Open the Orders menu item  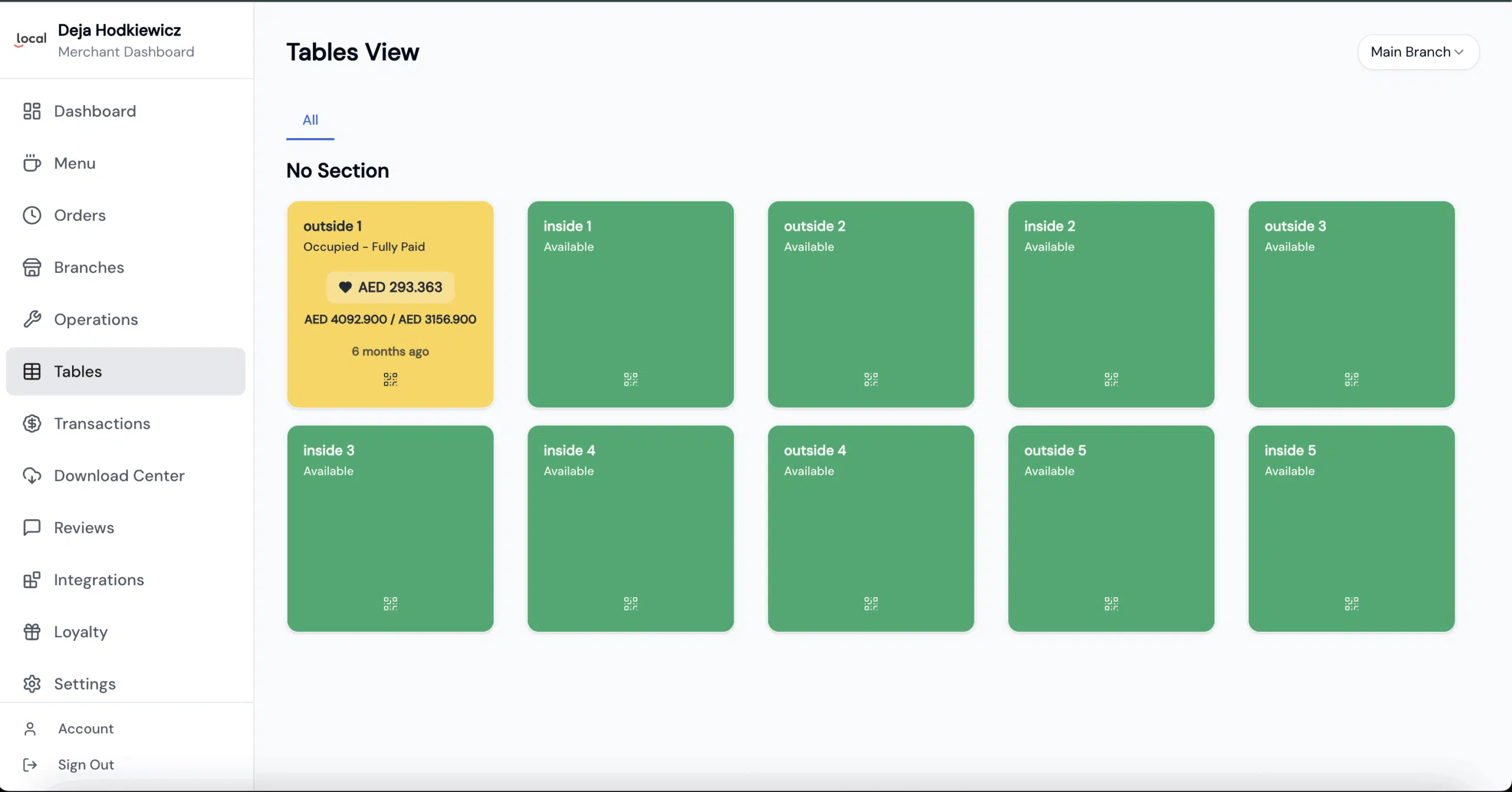[80, 216]
